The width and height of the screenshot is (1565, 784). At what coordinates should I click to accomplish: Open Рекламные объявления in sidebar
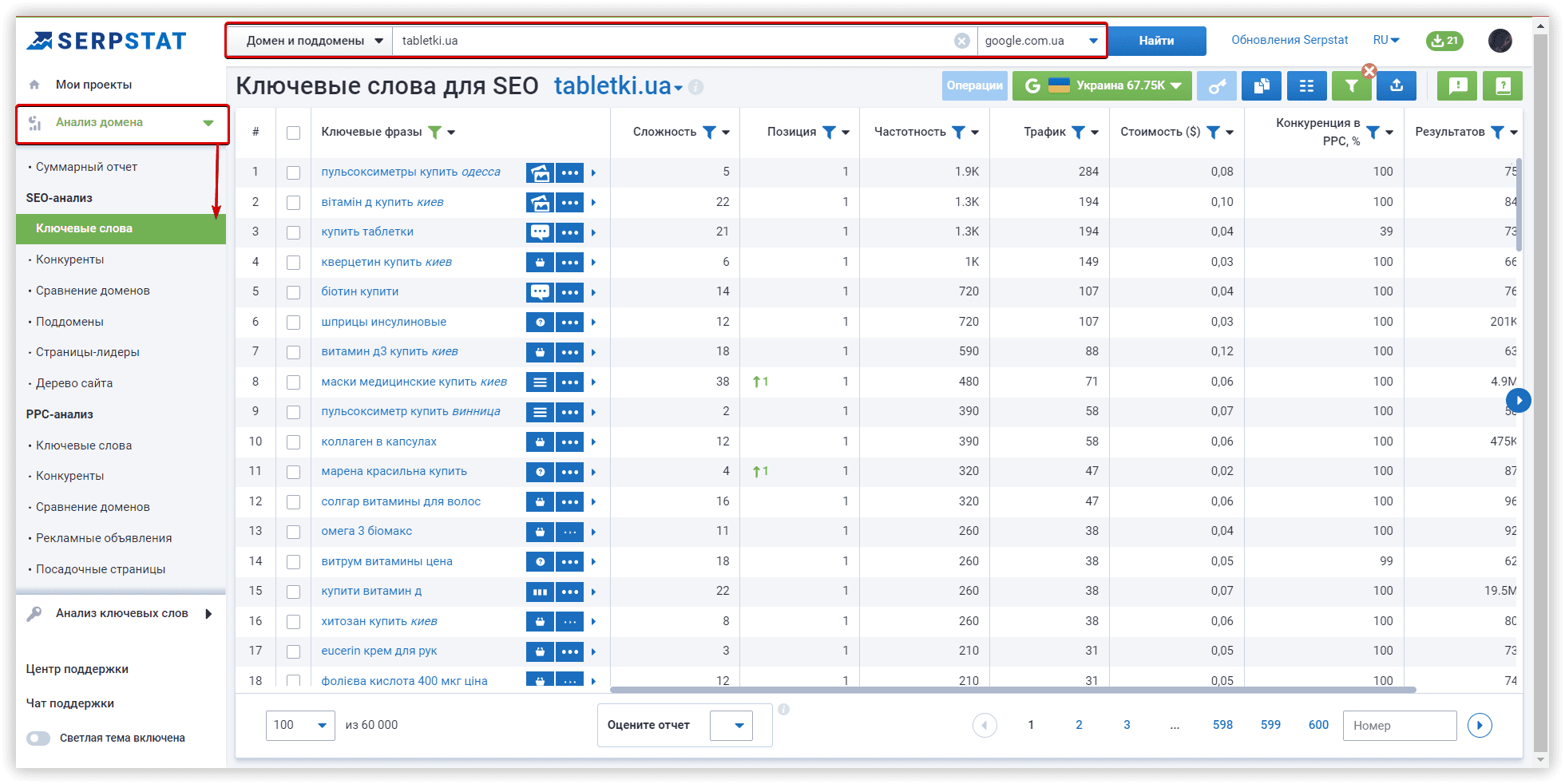tap(104, 539)
